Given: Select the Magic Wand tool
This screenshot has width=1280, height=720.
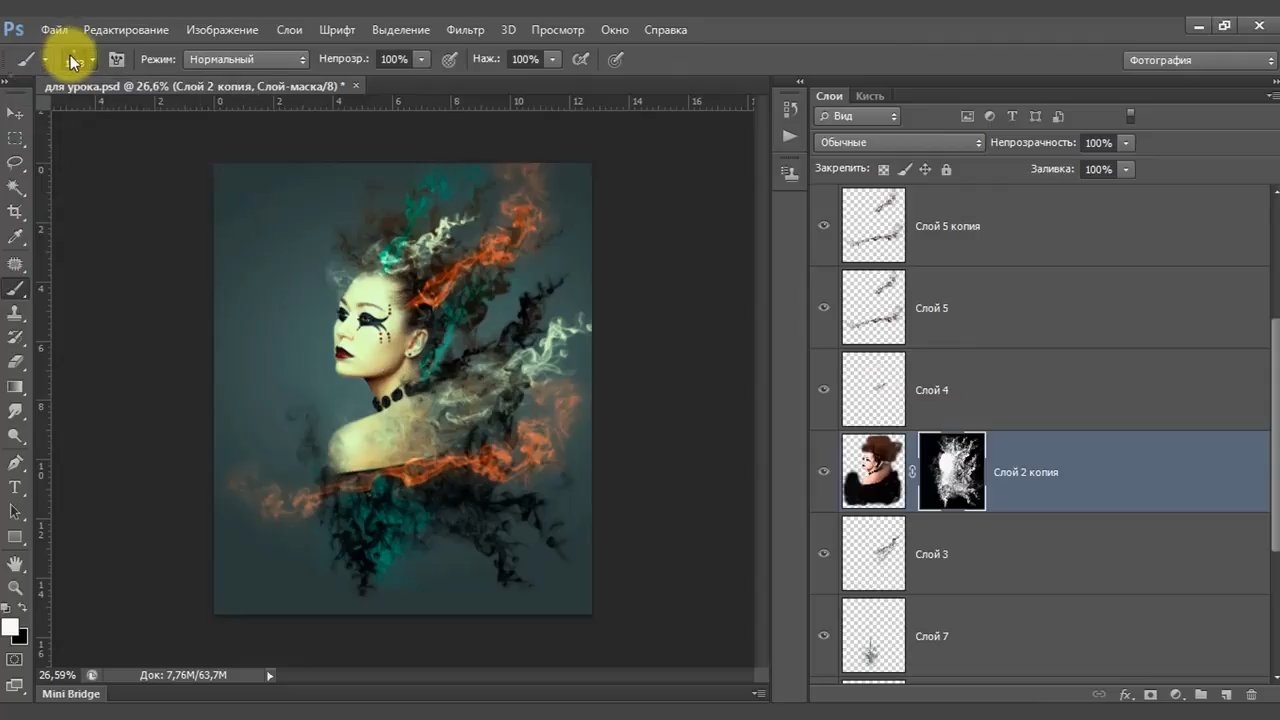Looking at the screenshot, I should click(15, 188).
